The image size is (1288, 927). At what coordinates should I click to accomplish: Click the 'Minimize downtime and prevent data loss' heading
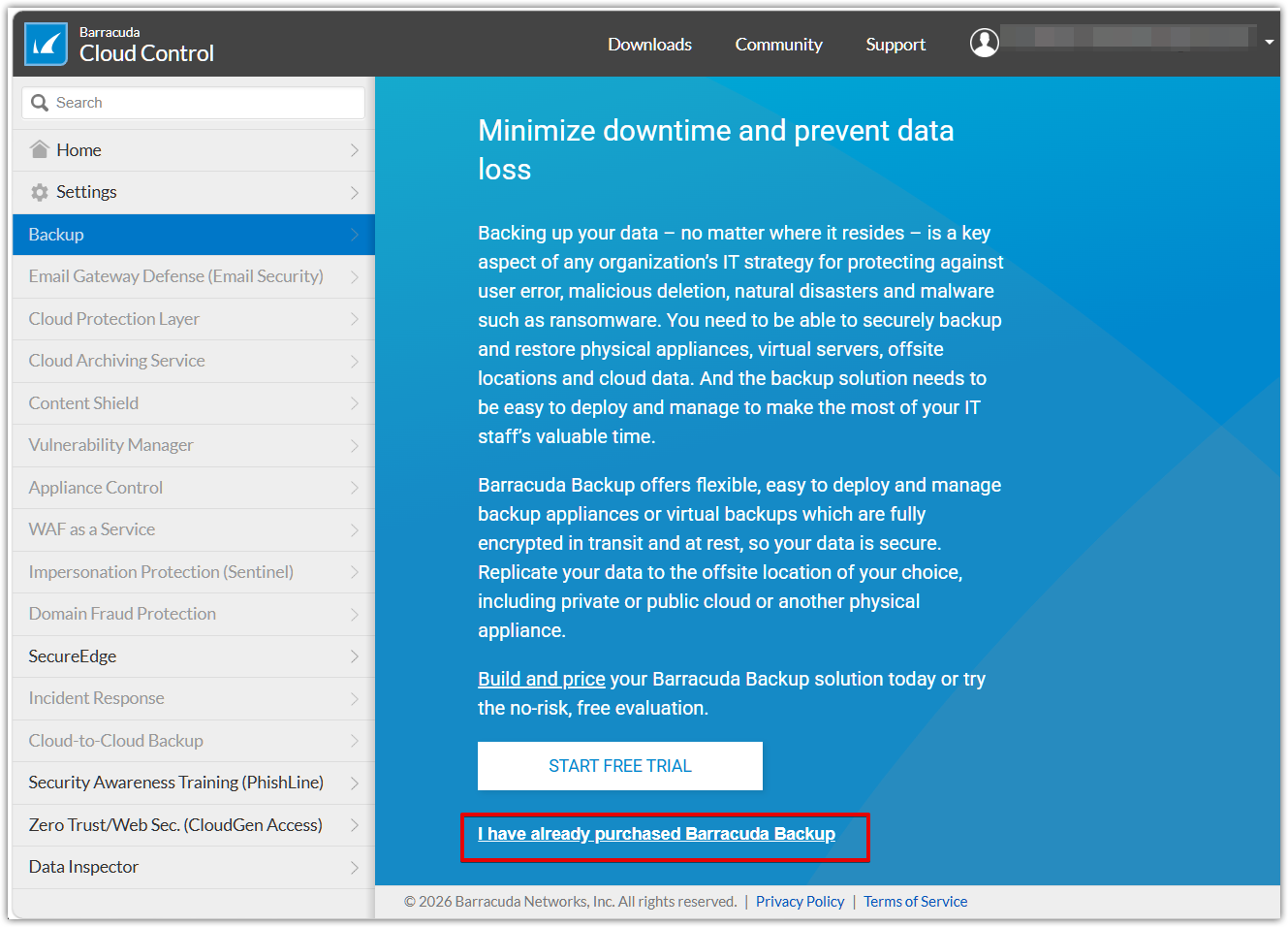pos(716,150)
